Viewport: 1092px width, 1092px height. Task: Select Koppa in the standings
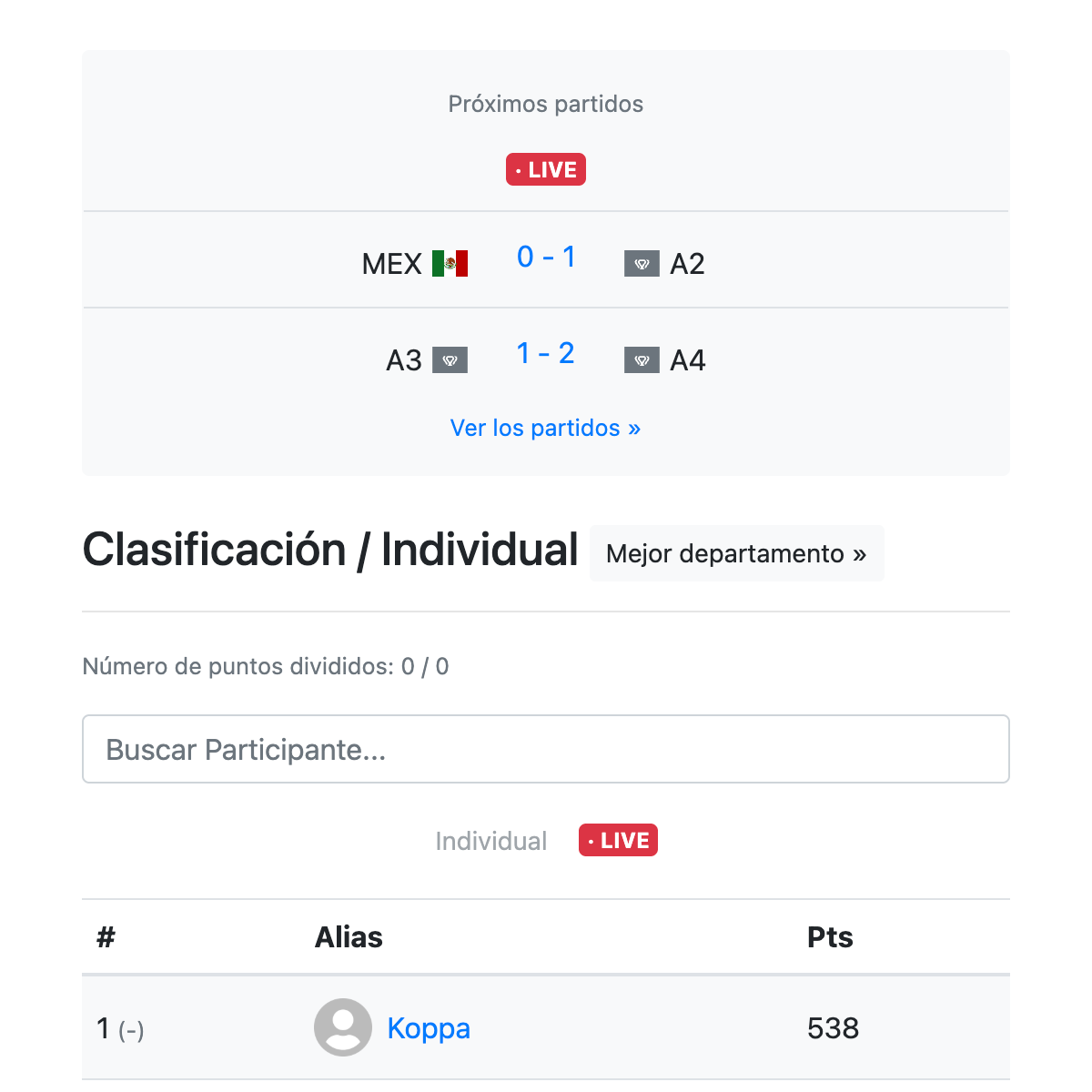[x=429, y=1027]
